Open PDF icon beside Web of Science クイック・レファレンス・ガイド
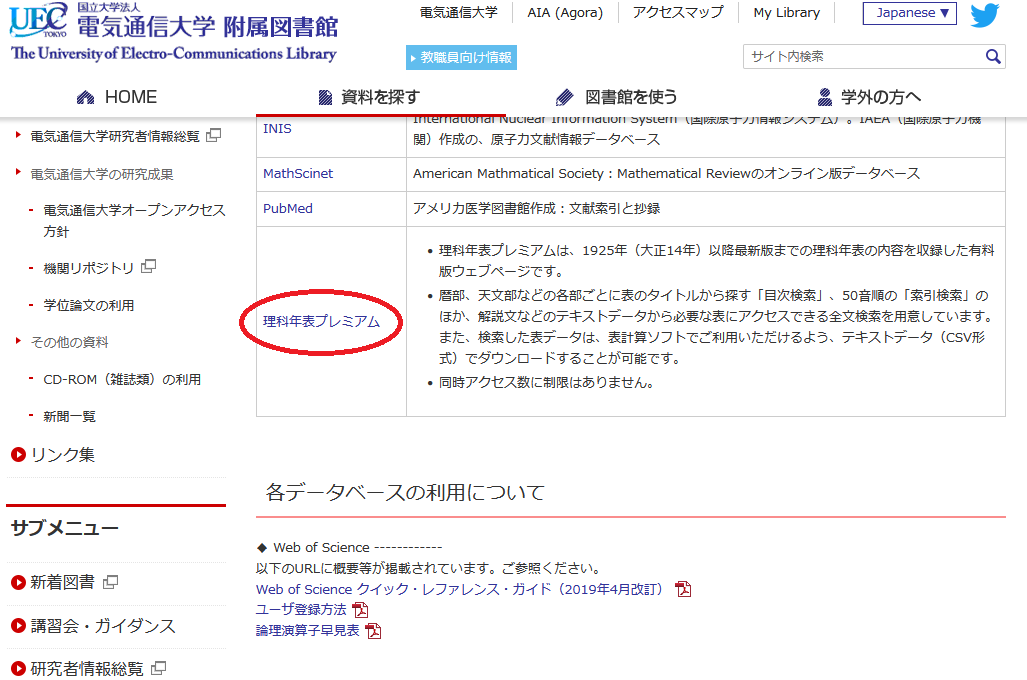1027x680 pixels. point(683,589)
